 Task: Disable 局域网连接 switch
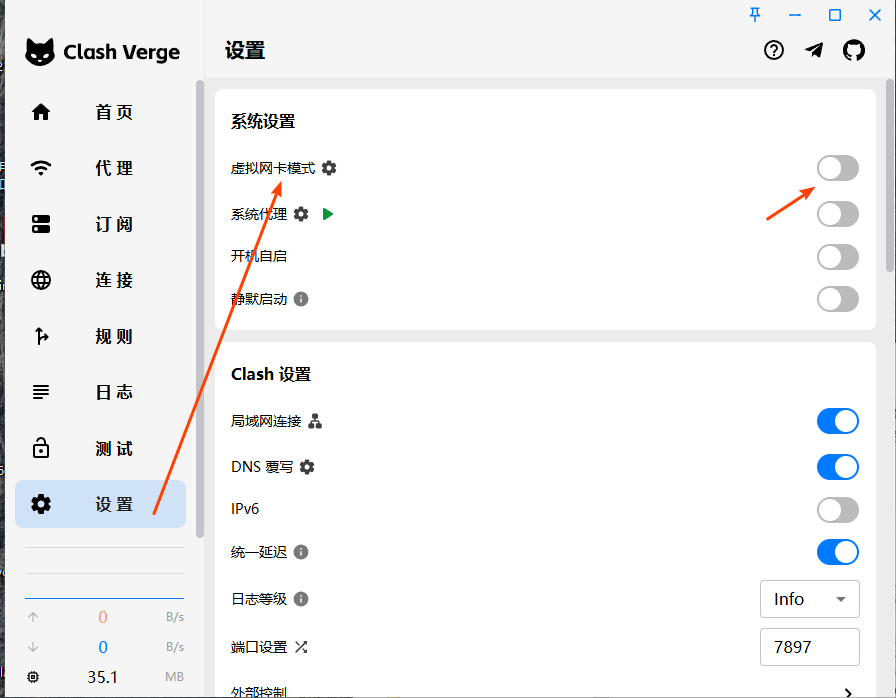pyautogui.click(x=838, y=422)
